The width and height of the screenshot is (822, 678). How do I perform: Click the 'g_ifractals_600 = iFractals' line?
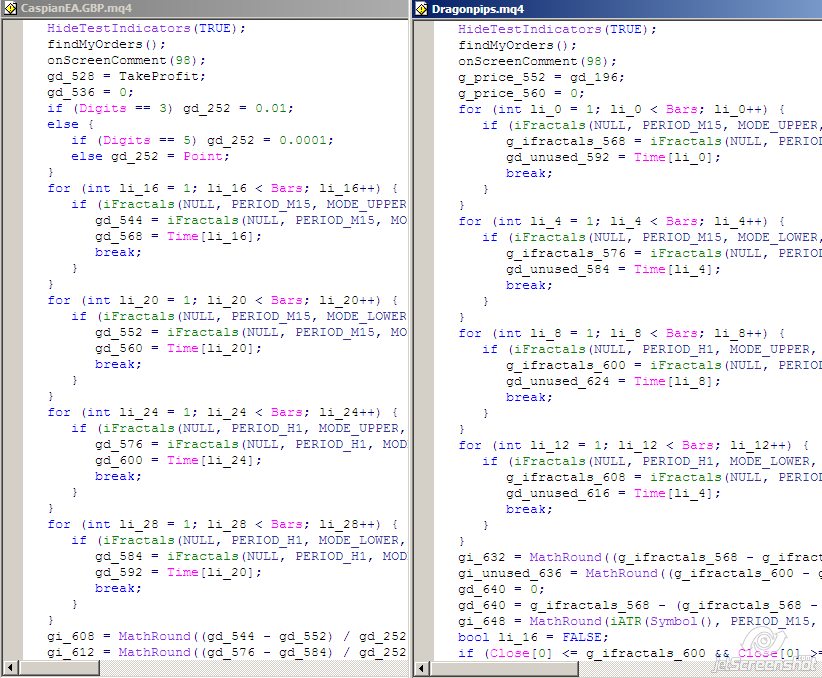(x=664, y=365)
